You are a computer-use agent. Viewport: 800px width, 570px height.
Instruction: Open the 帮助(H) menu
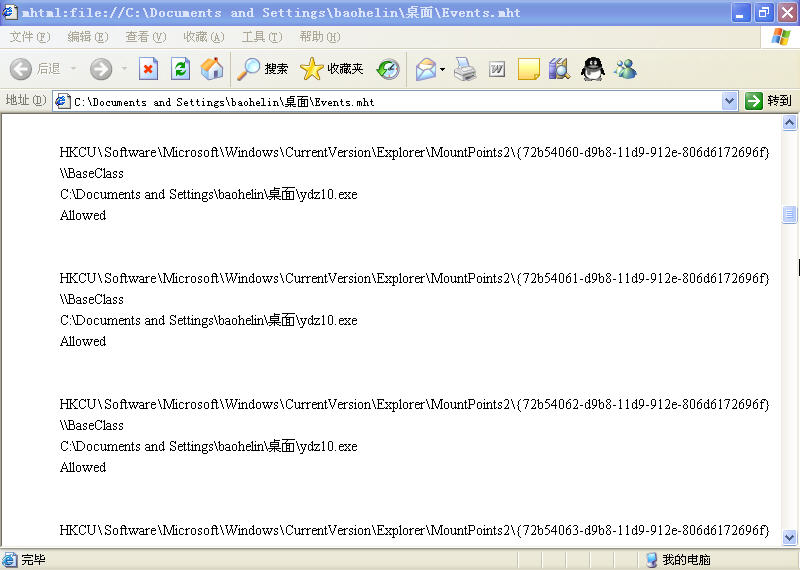coord(320,37)
